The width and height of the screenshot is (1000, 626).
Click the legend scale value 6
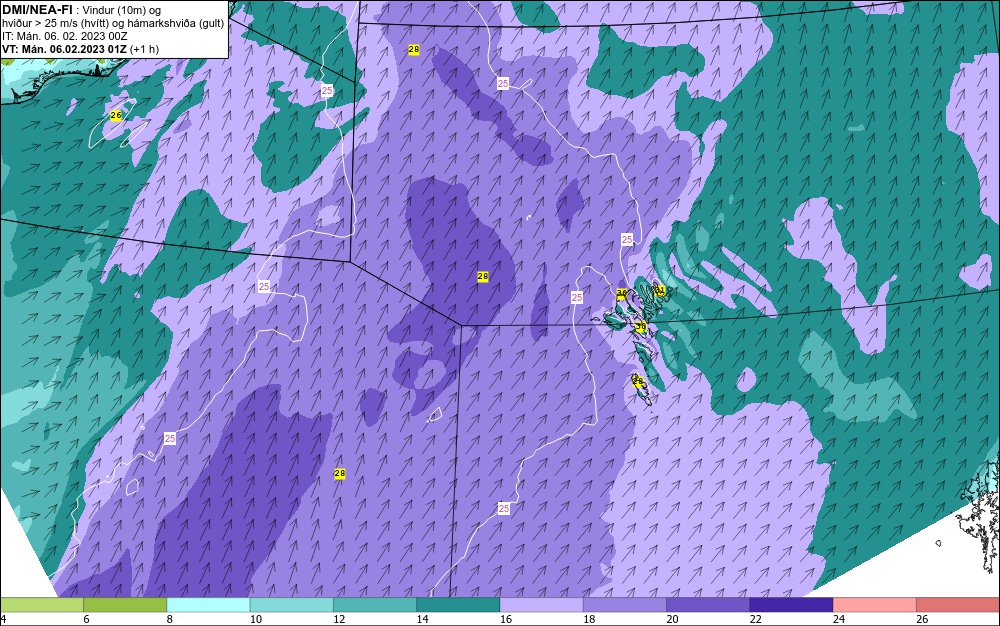click(x=86, y=619)
